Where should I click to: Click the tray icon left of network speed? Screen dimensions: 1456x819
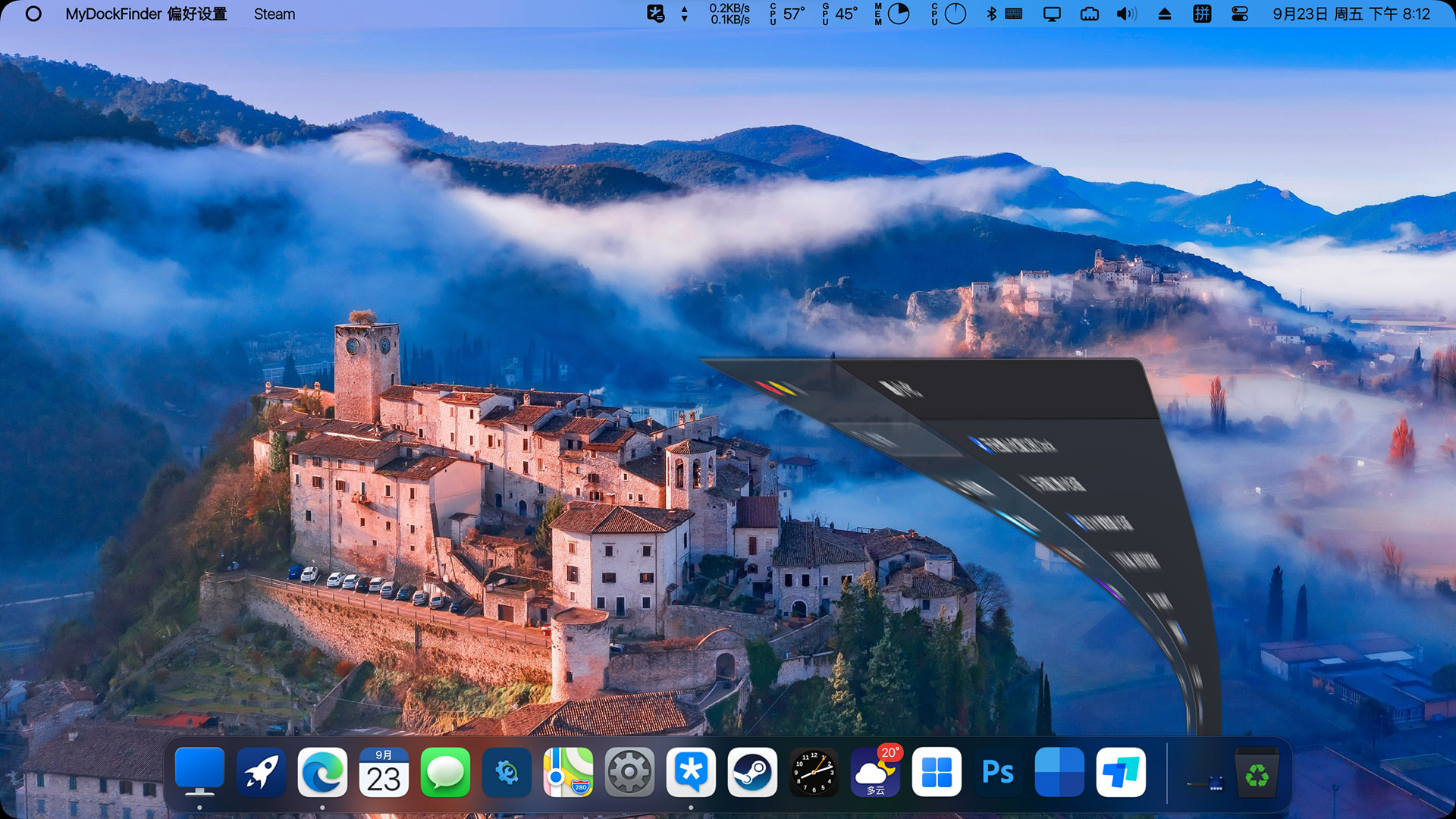tap(656, 14)
